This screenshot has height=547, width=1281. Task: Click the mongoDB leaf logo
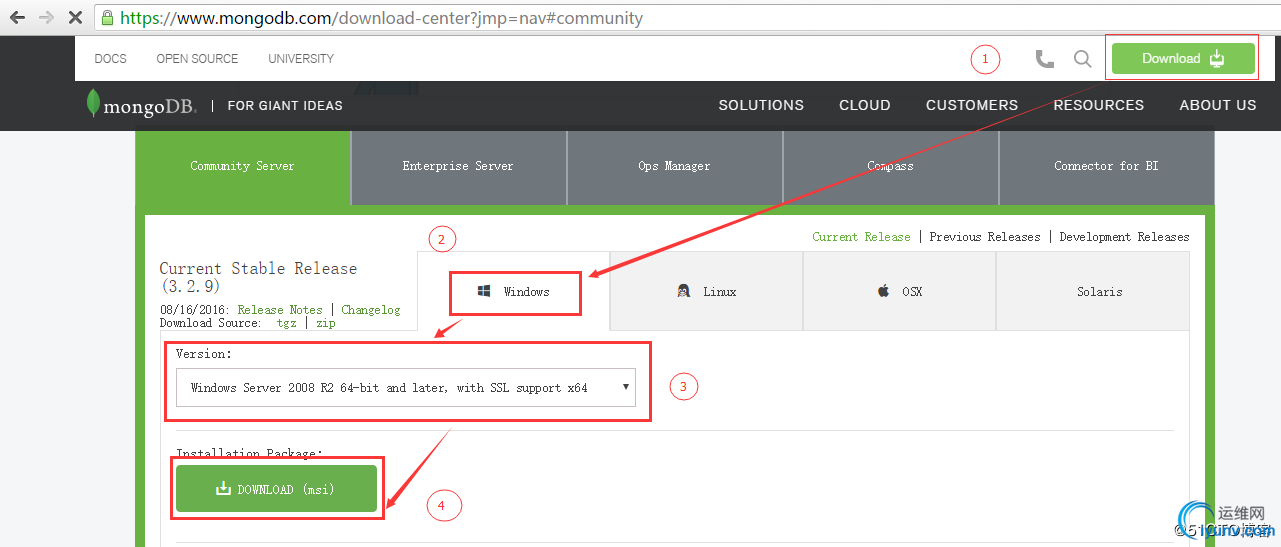point(93,104)
